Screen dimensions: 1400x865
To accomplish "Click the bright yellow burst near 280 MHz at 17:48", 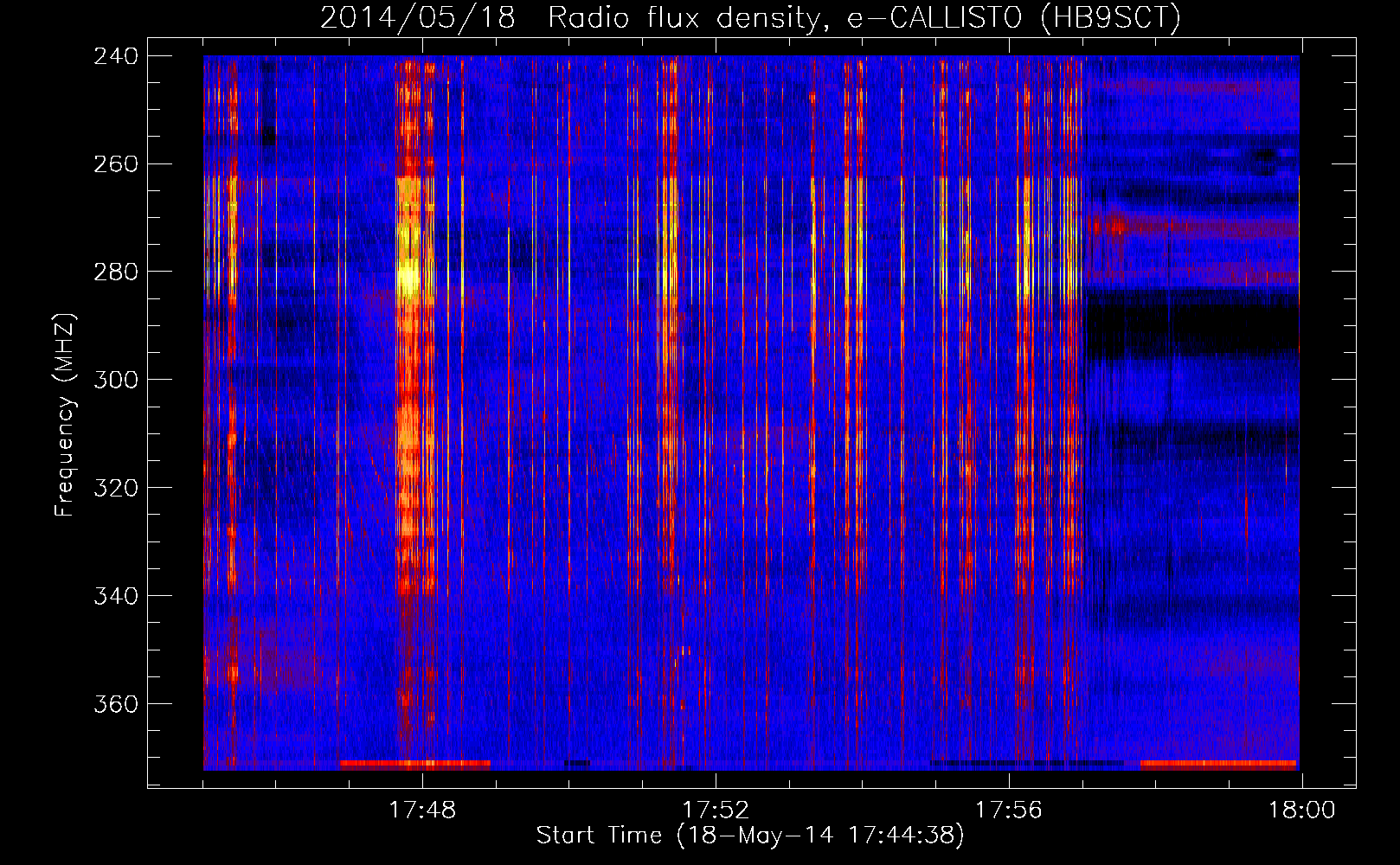I will tap(408, 279).
